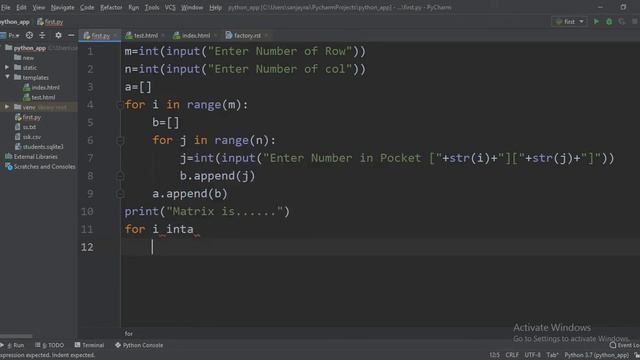Click Python 3.7 interpreter in status bar
This screenshot has height=360, width=640.
(x=597, y=355)
